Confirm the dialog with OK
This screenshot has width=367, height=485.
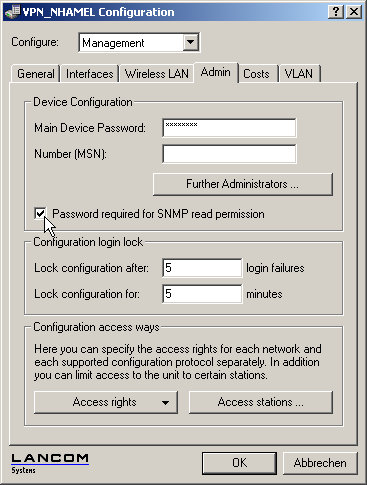(239, 463)
